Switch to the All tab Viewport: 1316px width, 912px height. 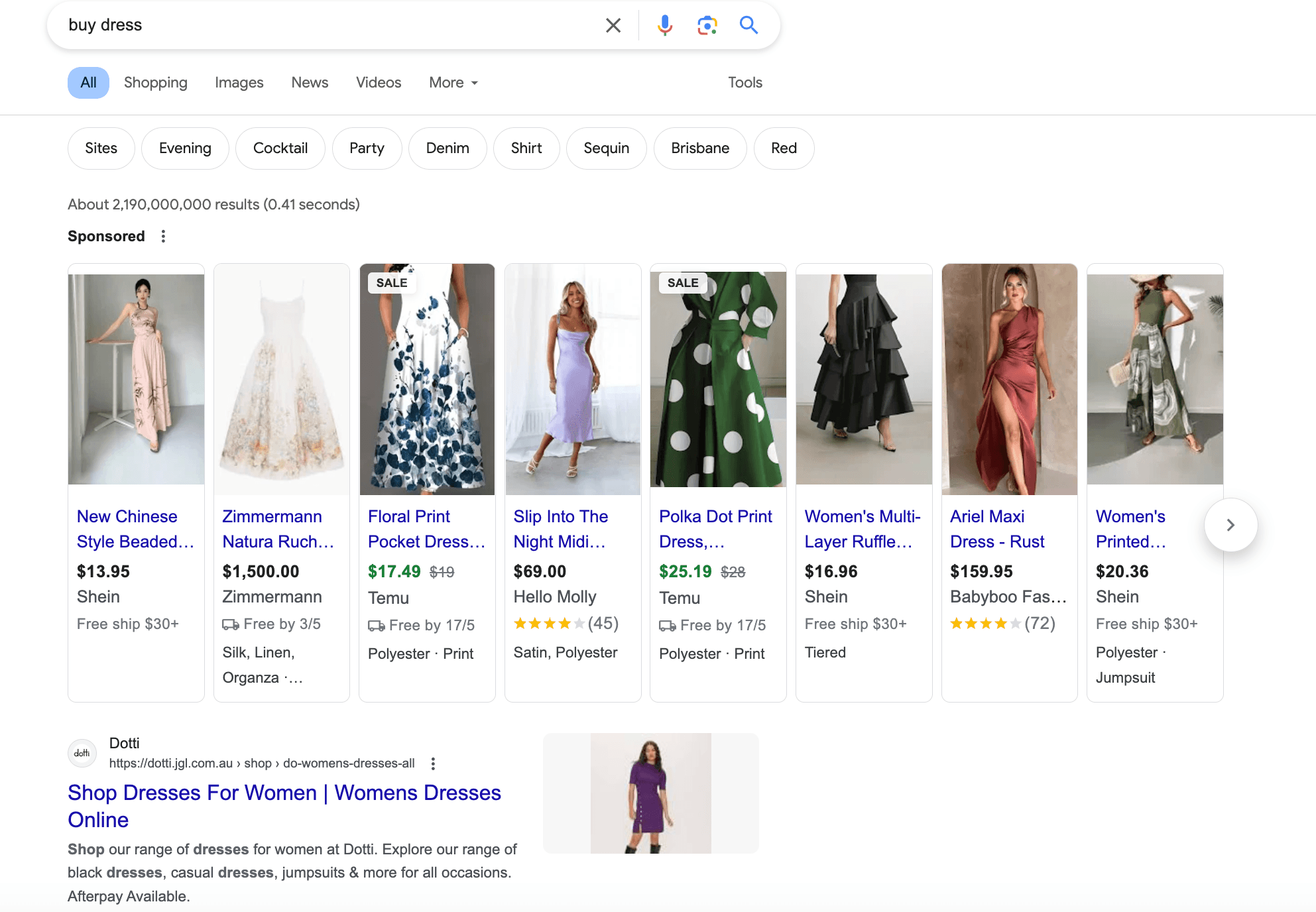click(x=88, y=83)
